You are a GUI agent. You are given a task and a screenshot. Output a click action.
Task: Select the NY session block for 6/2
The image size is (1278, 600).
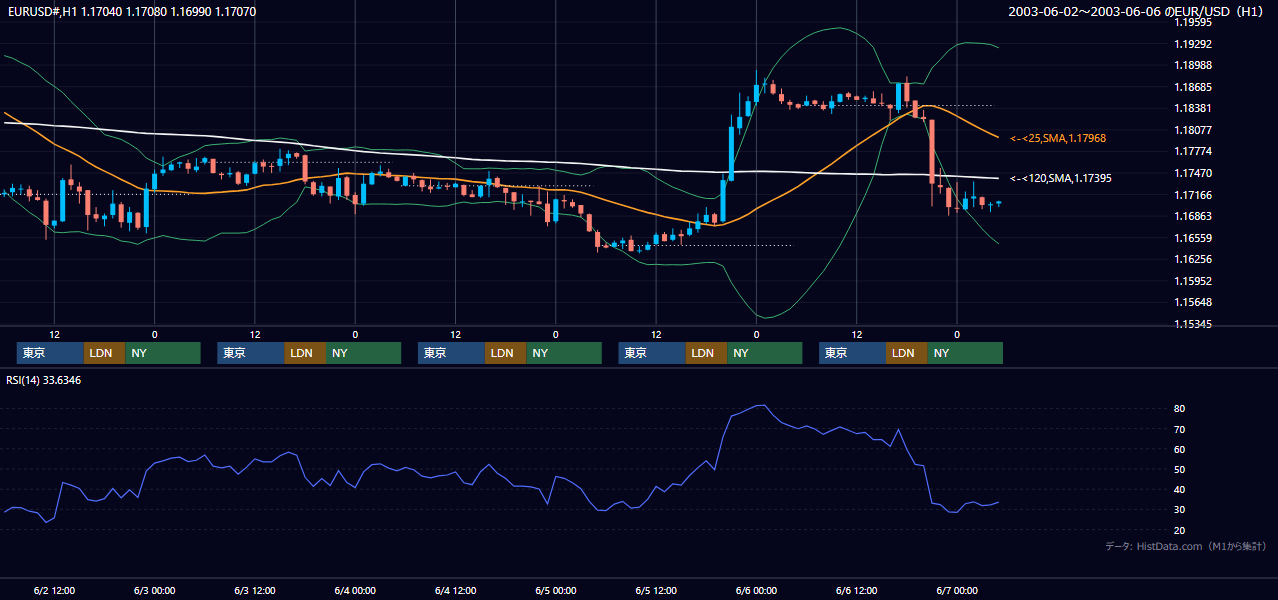click(163, 353)
